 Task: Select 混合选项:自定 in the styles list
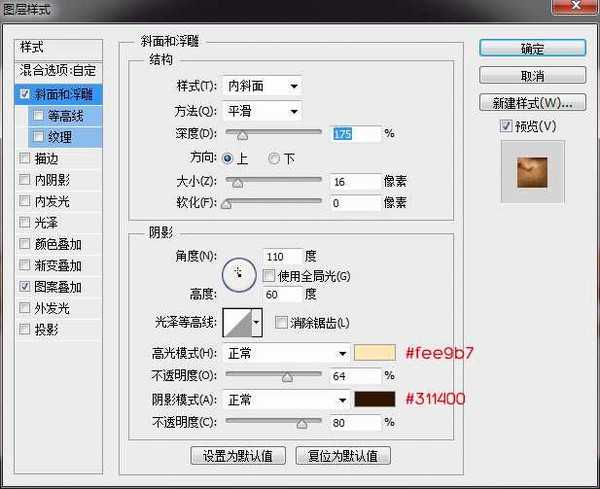pyautogui.click(x=60, y=71)
